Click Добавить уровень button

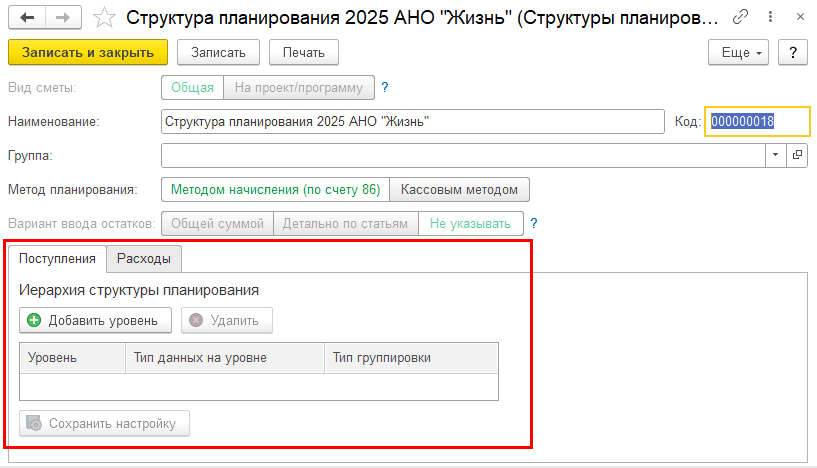click(95, 320)
